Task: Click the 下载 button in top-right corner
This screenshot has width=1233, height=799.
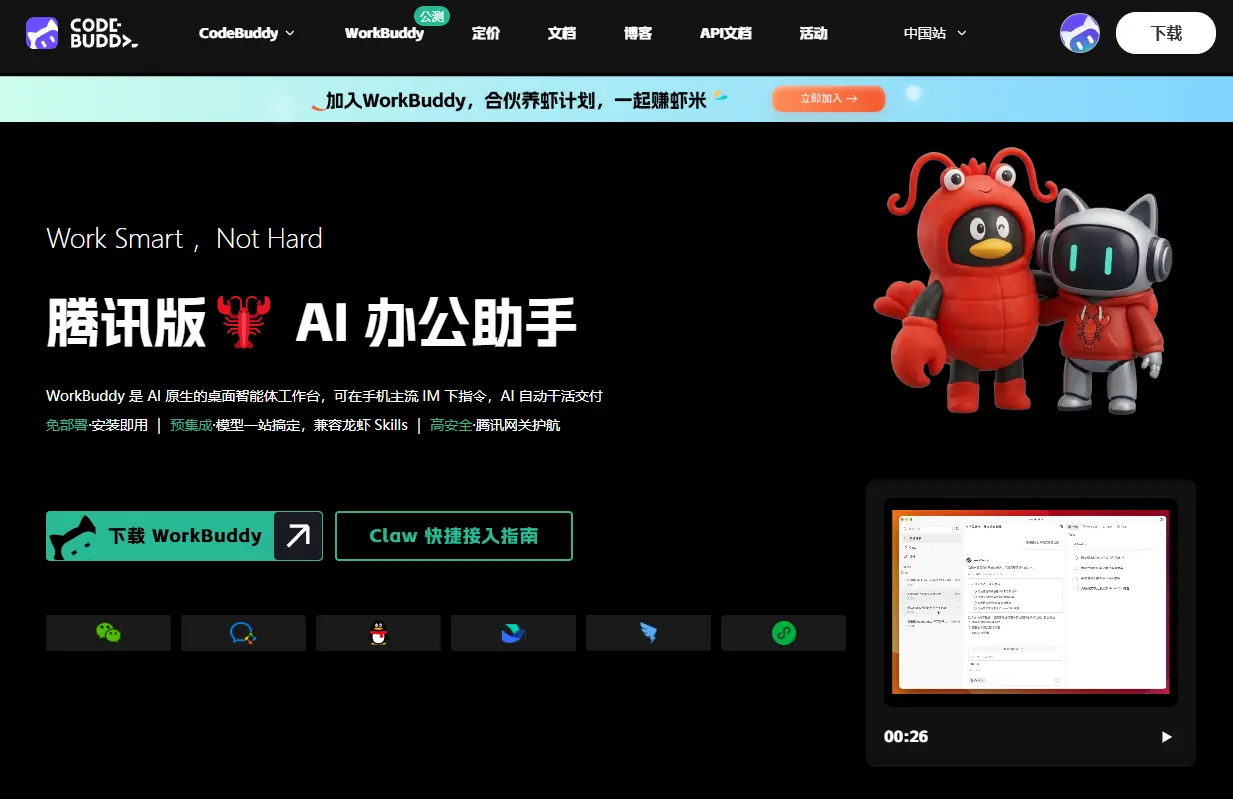Action: click(1165, 33)
